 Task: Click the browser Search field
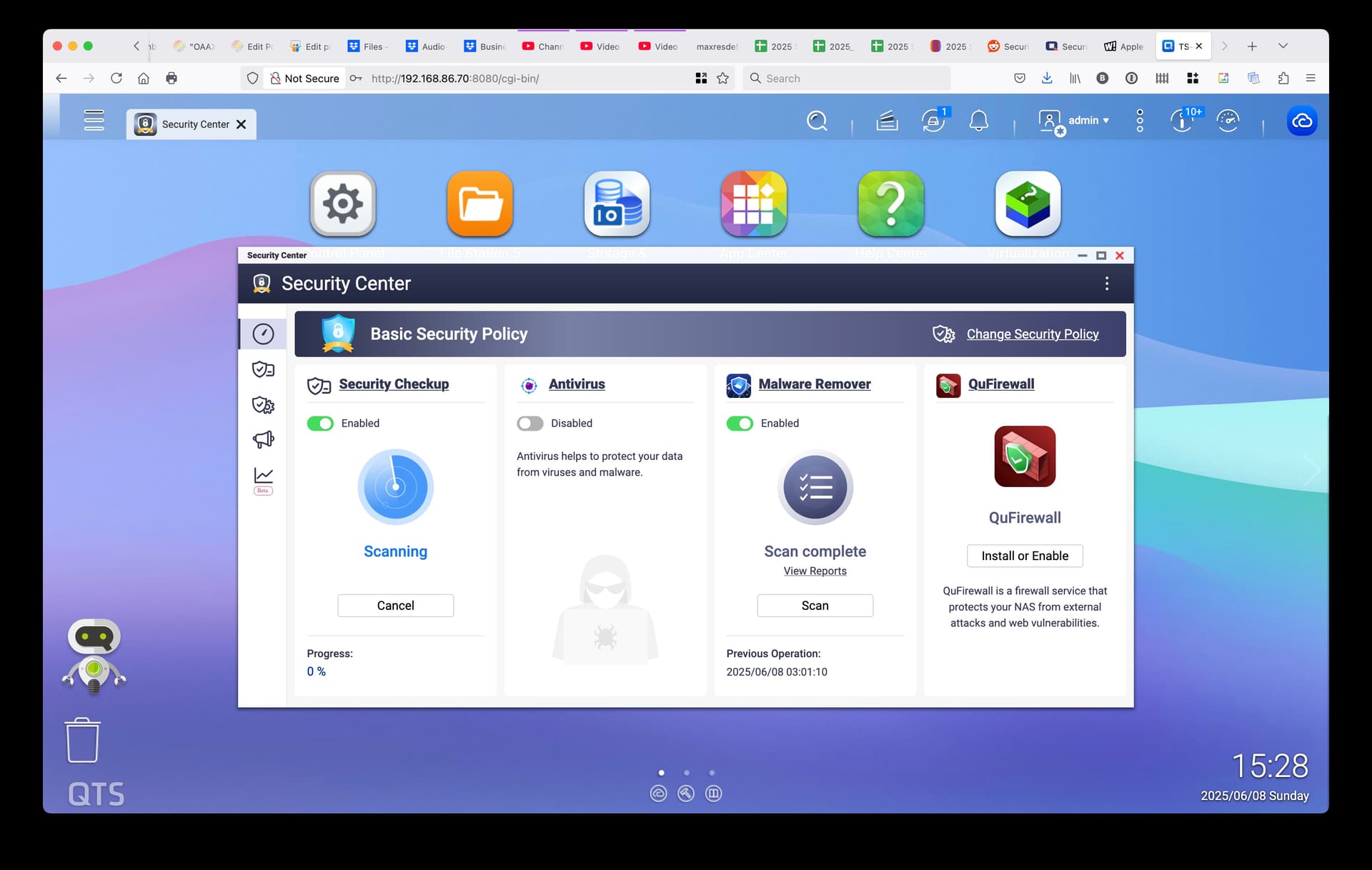pyautogui.click(x=846, y=79)
